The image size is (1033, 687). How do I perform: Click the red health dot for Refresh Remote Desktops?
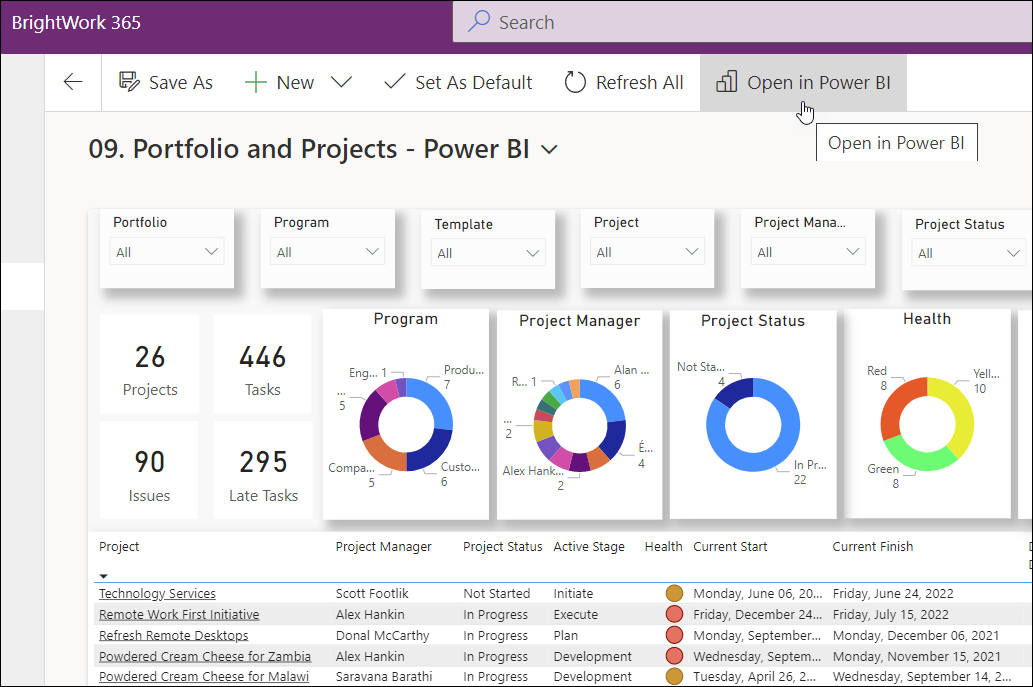point(674,635)
